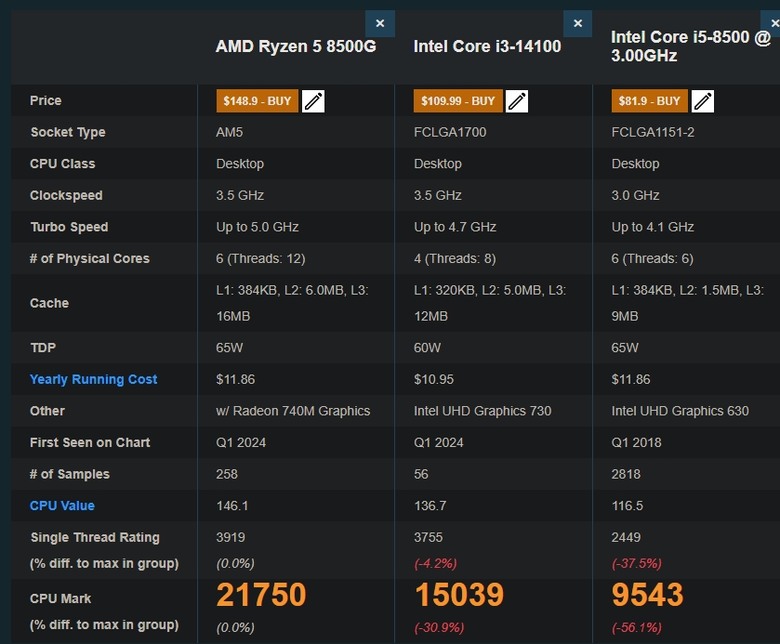Click the # of Samples row label

pyautogui.click(x=70, y=474)
